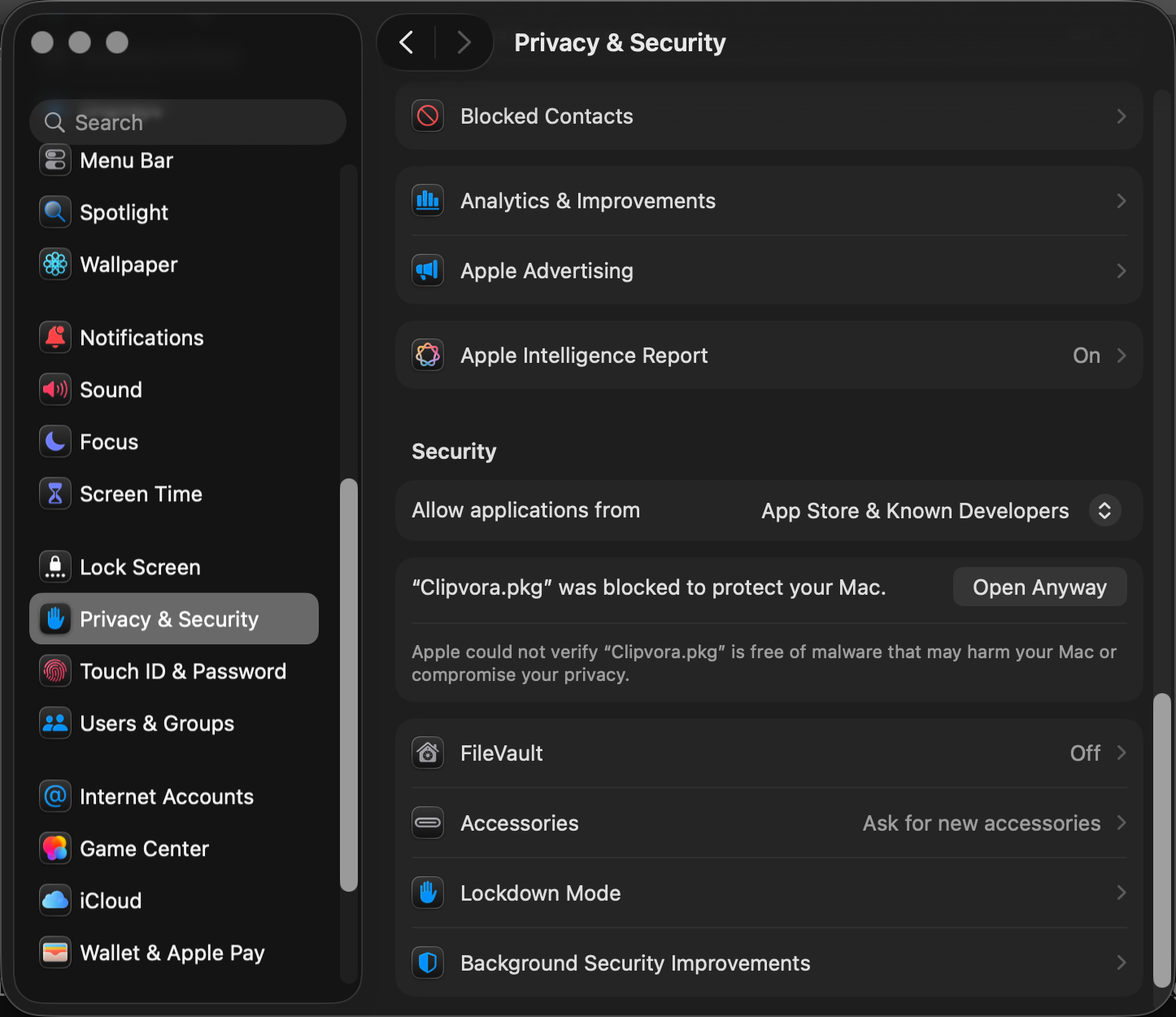The height and width of the screenshot is (1017, 1176).
Task: Click the Screen Time sidebar label
Action: (141, 494)
